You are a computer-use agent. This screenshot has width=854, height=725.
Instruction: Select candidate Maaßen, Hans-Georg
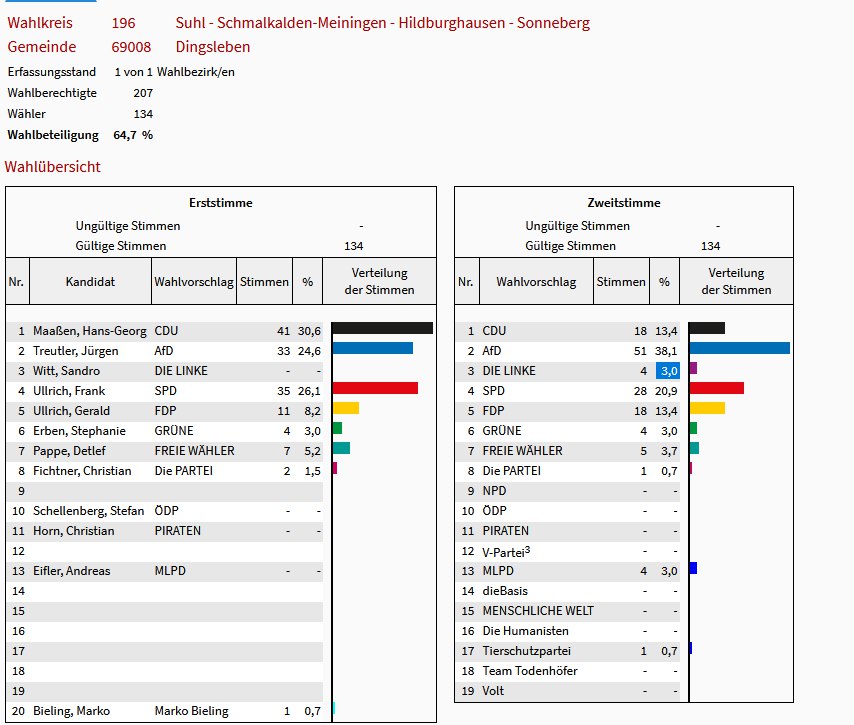[x=89, y=331]
